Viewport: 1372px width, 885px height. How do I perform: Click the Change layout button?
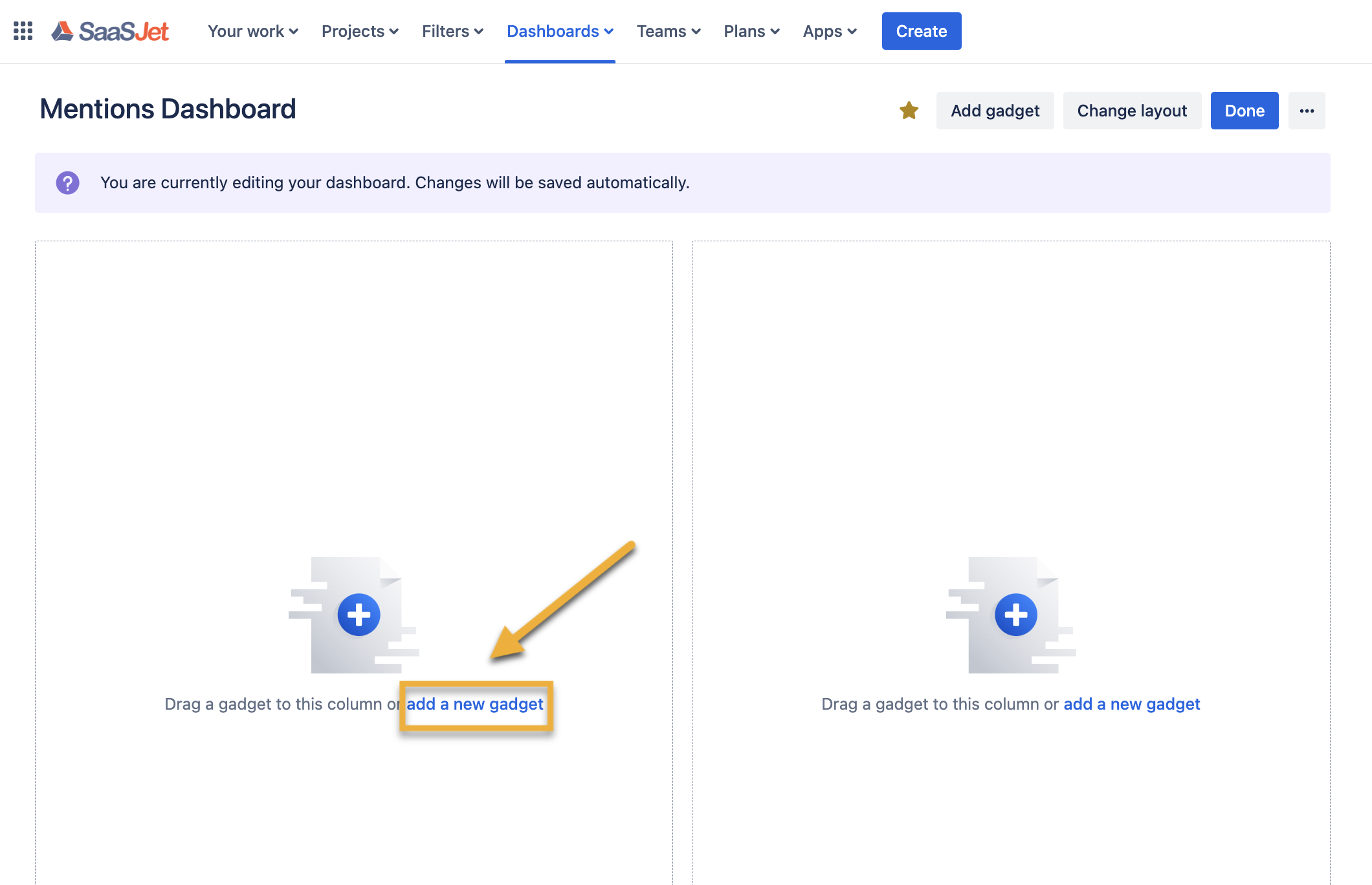[x=1132, y=111]
